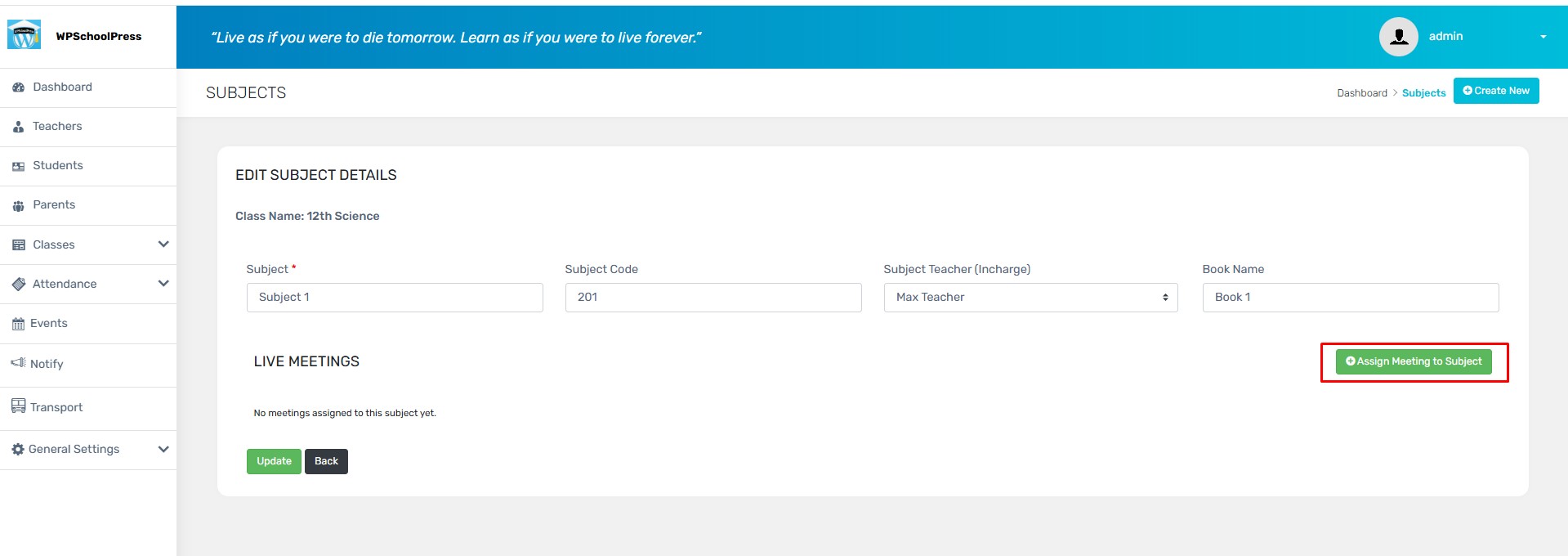
Task: Click the Notify megaphone icon
Action: [x=18, y=362]
